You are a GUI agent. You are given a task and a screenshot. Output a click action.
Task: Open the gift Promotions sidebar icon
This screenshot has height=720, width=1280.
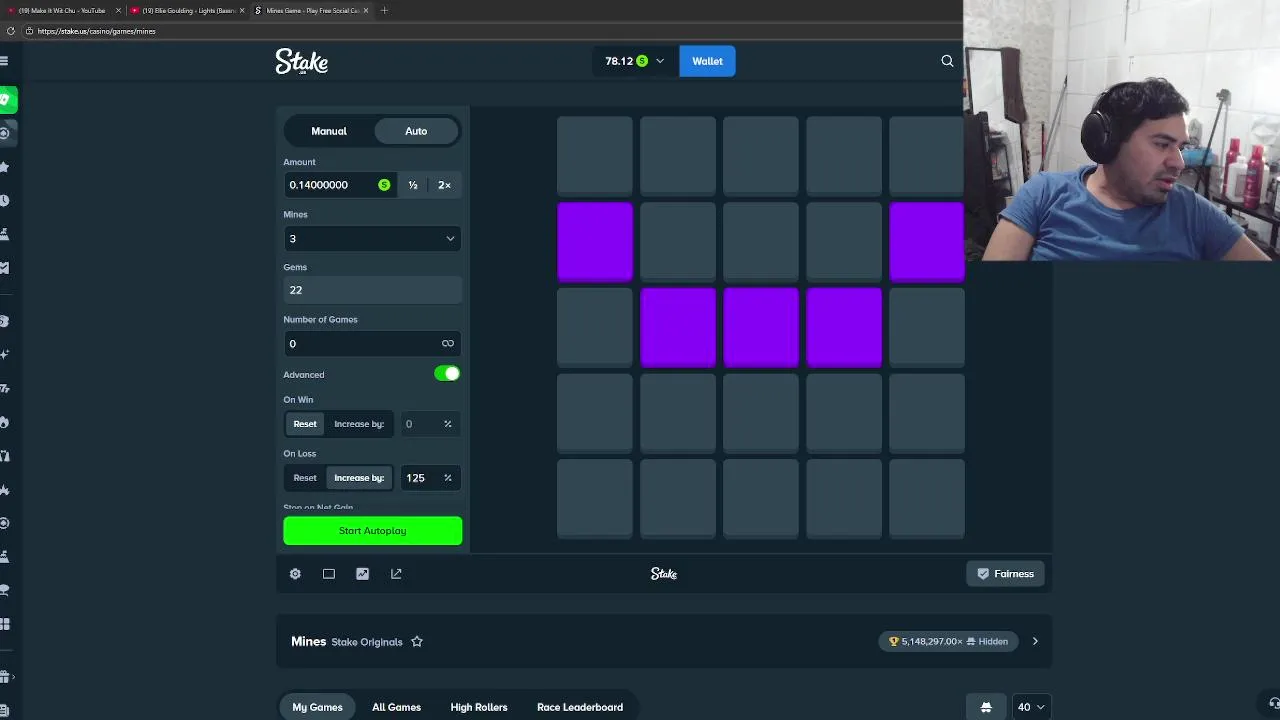coord(5,677)
